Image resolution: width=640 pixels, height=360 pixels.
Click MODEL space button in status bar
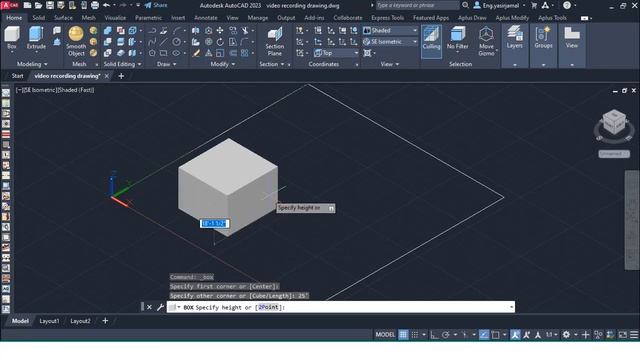click(x=385, y=335)
